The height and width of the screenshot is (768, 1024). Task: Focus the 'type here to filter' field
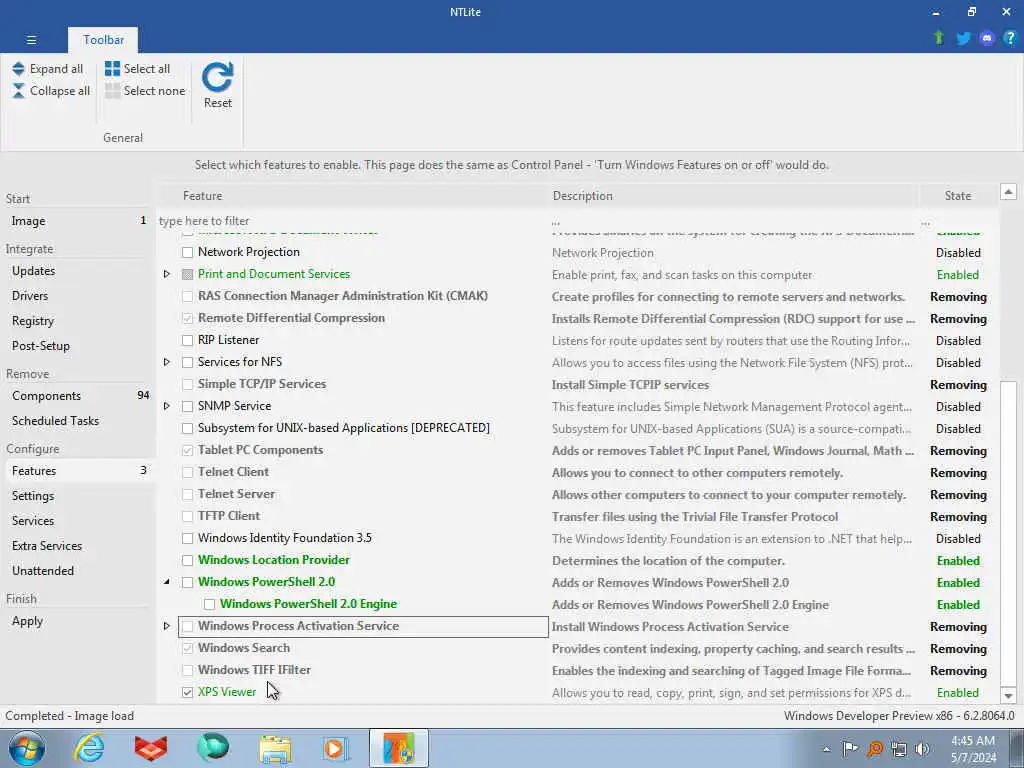pos(353,221)
